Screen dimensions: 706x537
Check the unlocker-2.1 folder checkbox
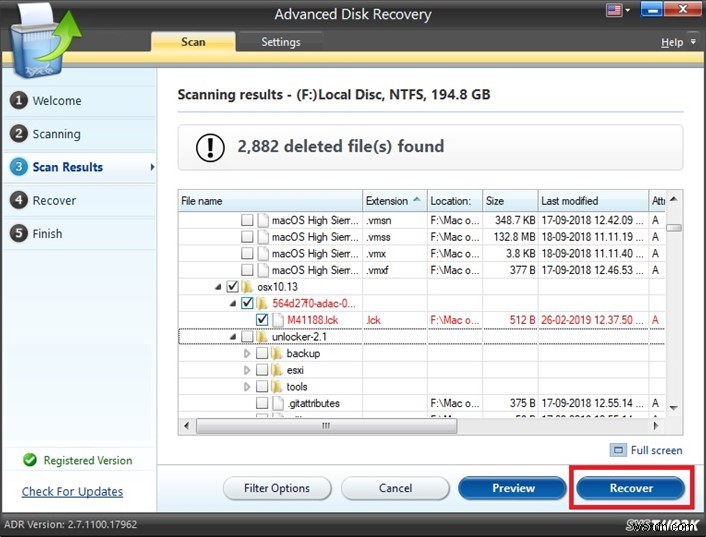click(247, 336)
